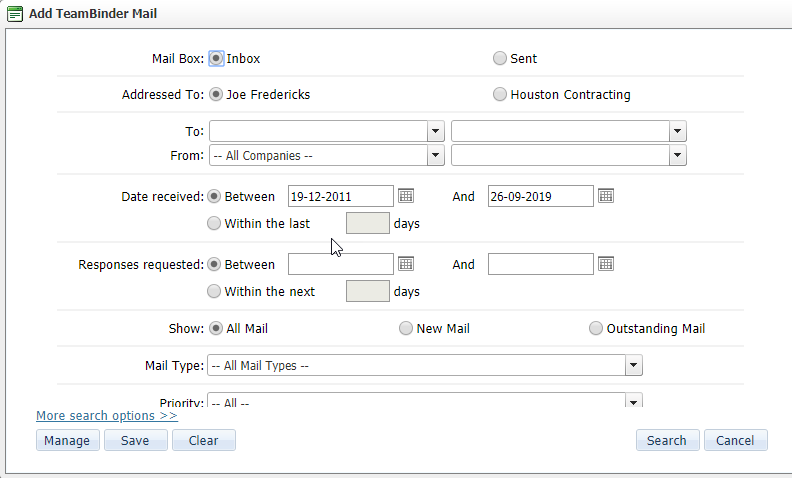Open calendar for Date received start date
Screen dimensions: 792x478
click(x=406, y=196)
